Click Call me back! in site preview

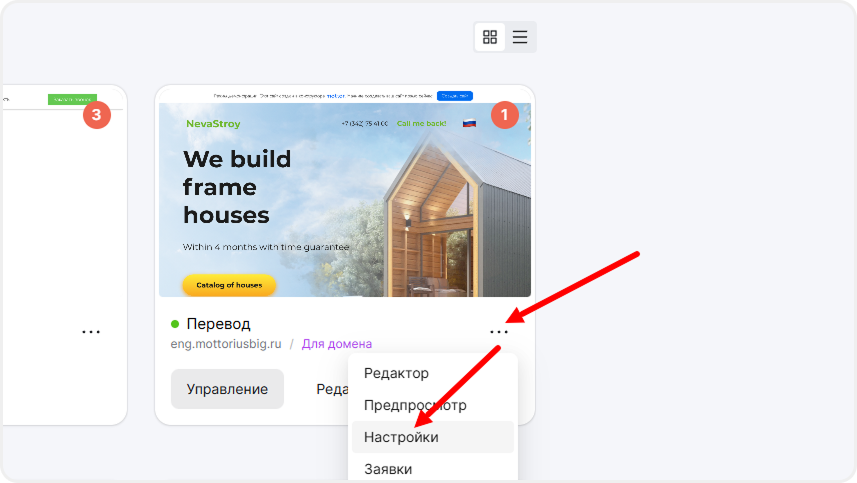[x=421, y=124]
